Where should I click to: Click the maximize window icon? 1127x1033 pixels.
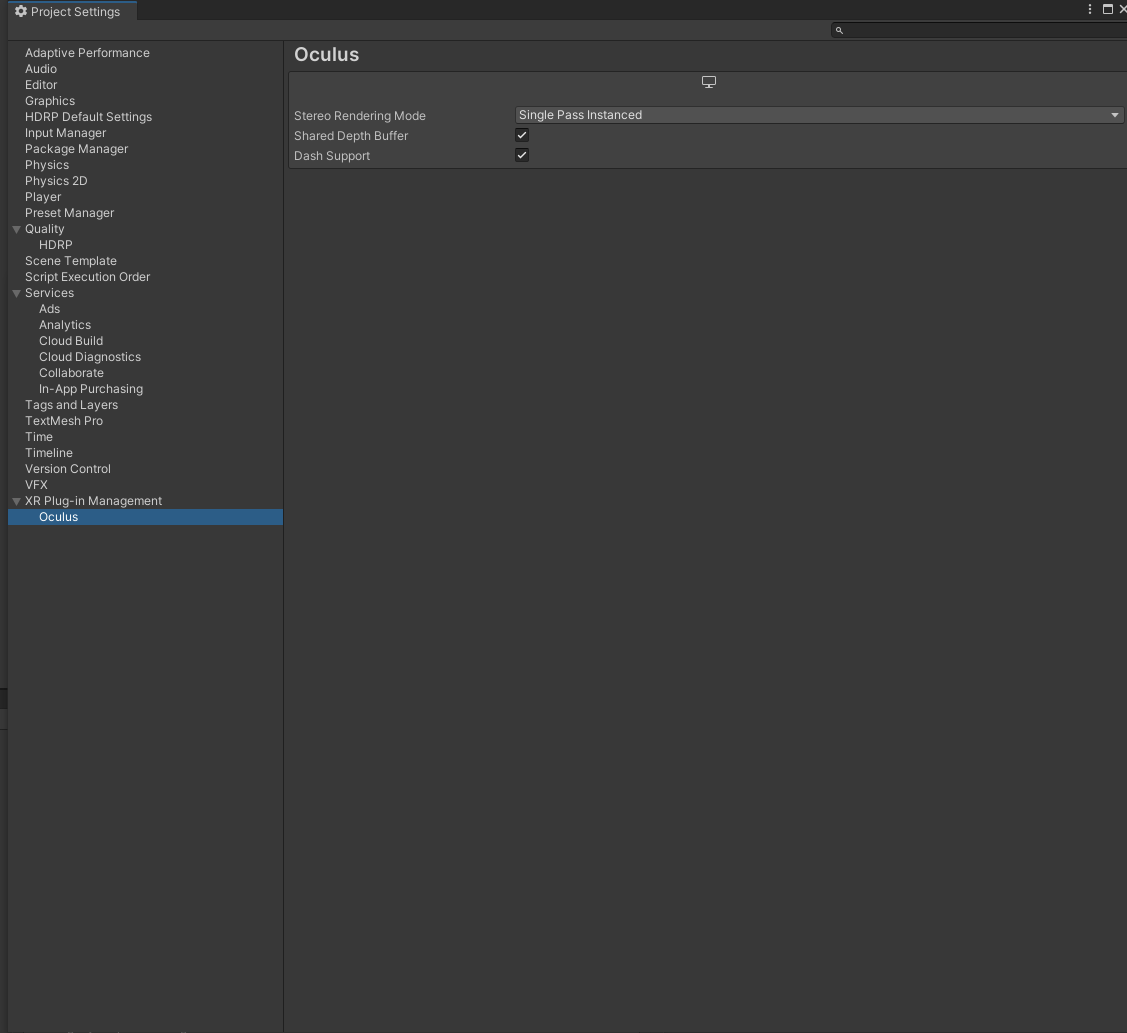point(1108,9)
